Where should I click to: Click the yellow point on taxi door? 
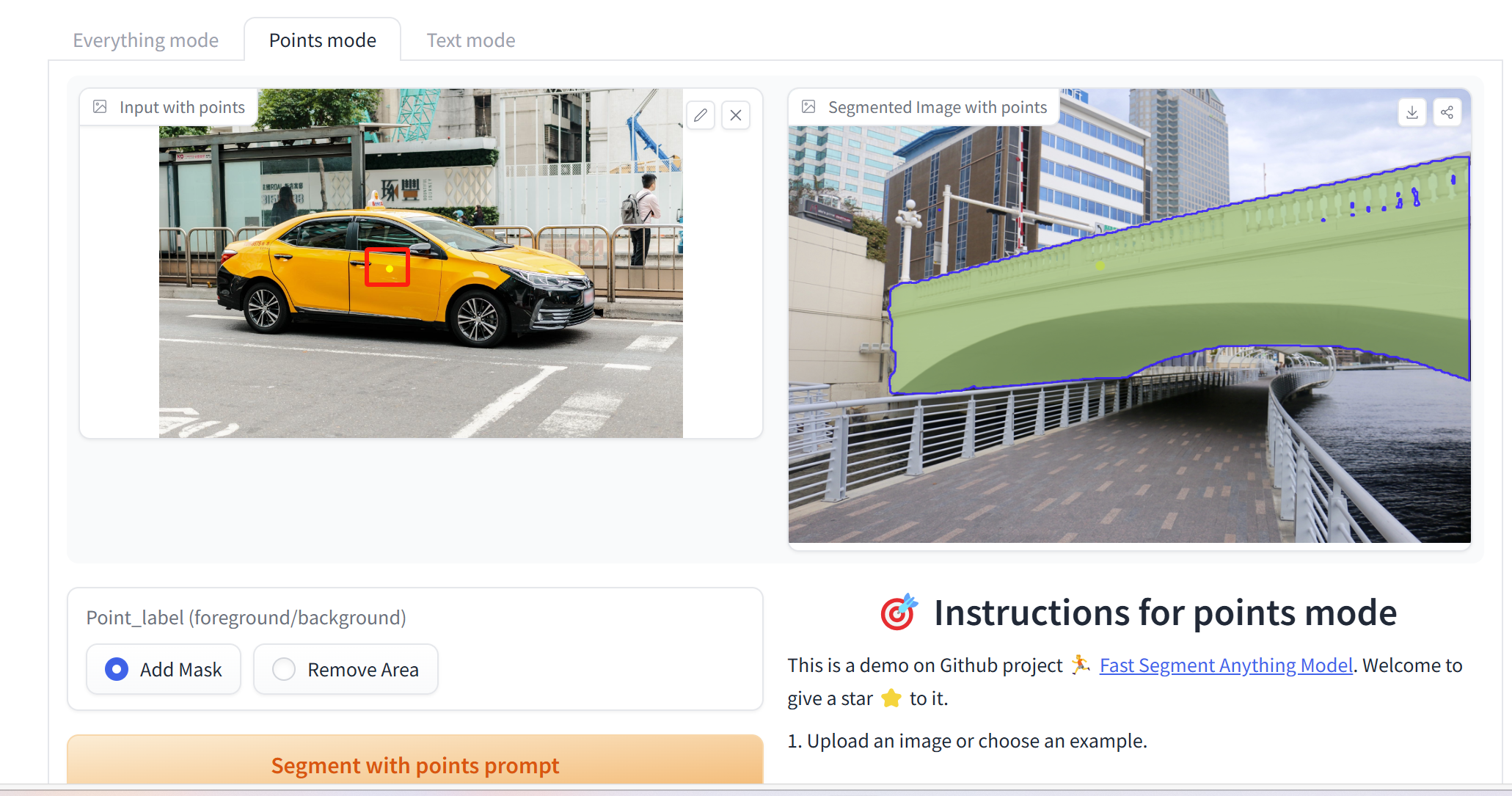tap(390, 269)
